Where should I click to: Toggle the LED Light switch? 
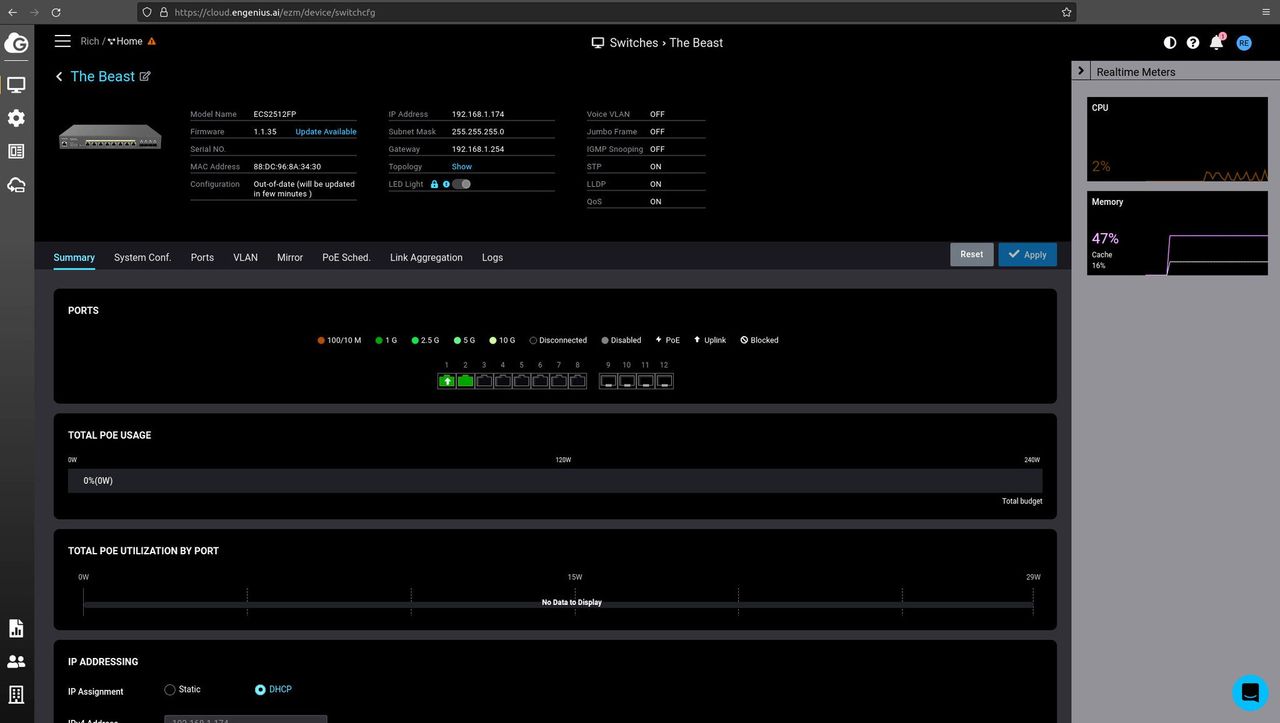pyautogui.click(x=462, y=184)
